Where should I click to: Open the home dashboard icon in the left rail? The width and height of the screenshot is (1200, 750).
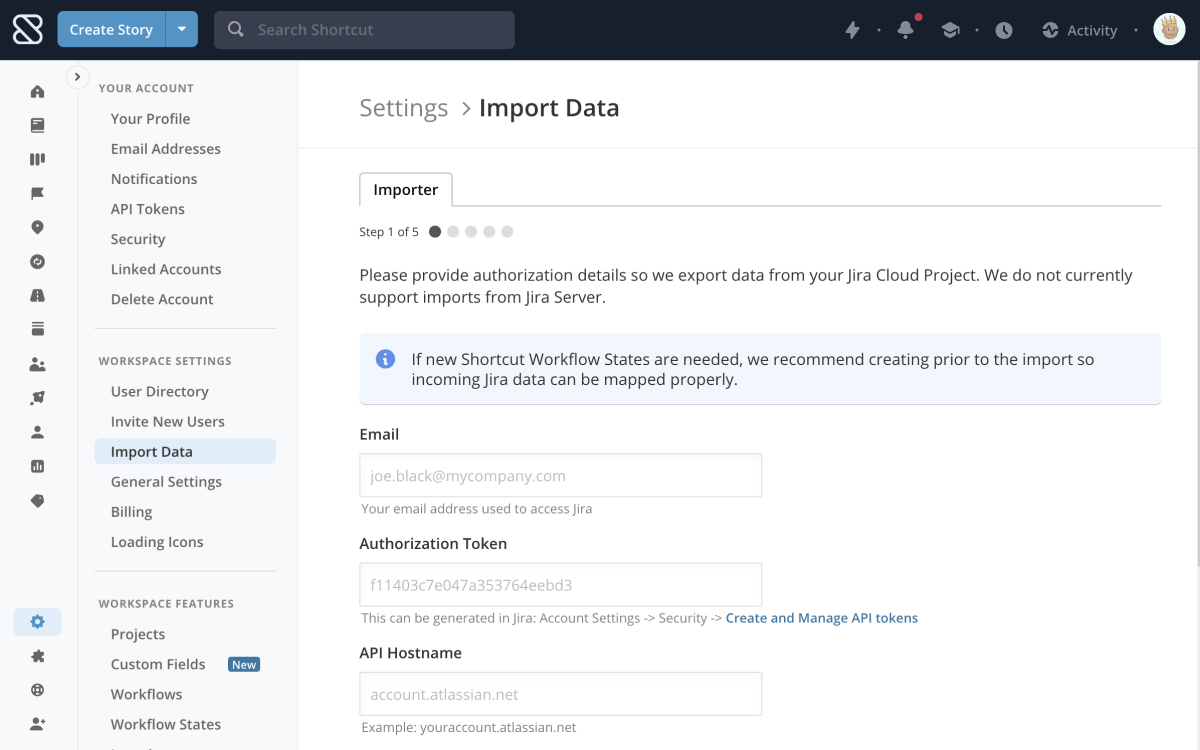pos(38,92)
